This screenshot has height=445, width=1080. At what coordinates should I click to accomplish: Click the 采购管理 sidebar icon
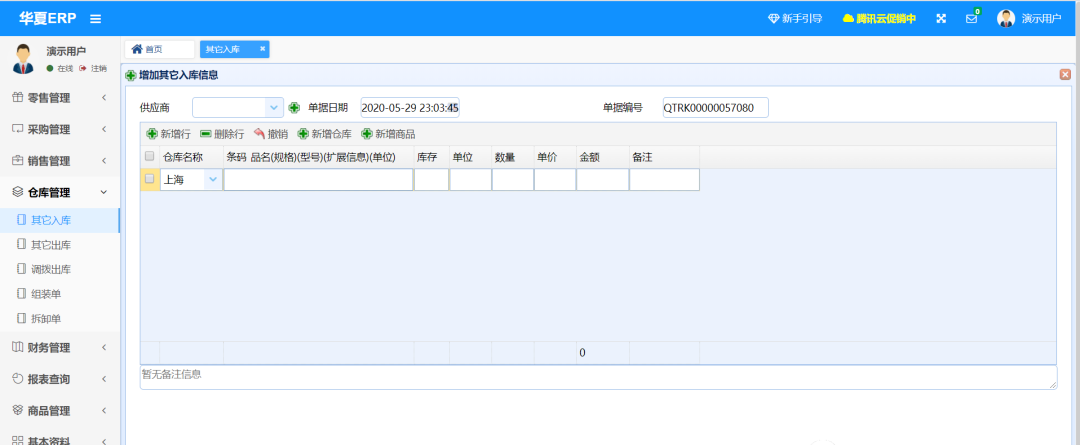pos(18,129)
